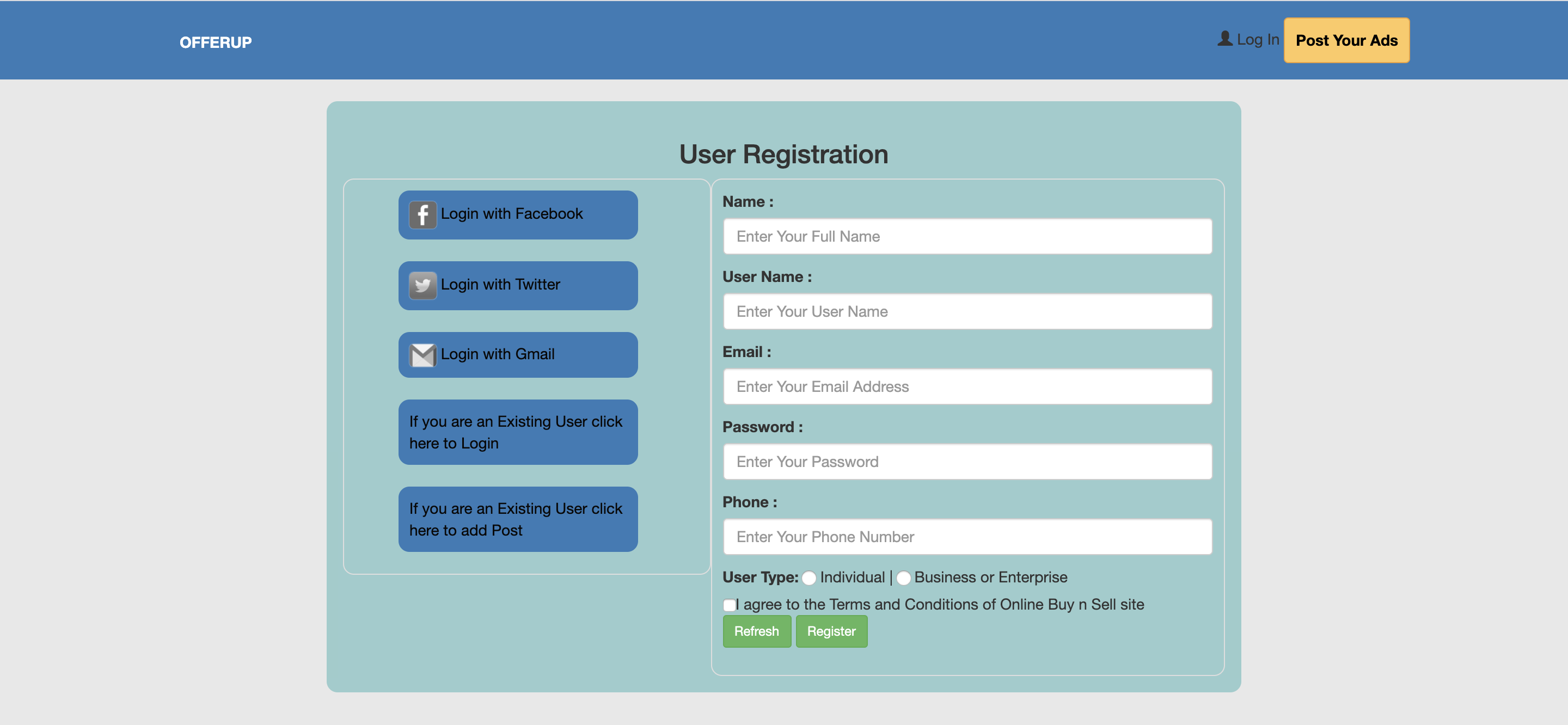Click the user silhouette icon in header
The width and height of the screenshot is (1568, 725).
click(1224, 39)
